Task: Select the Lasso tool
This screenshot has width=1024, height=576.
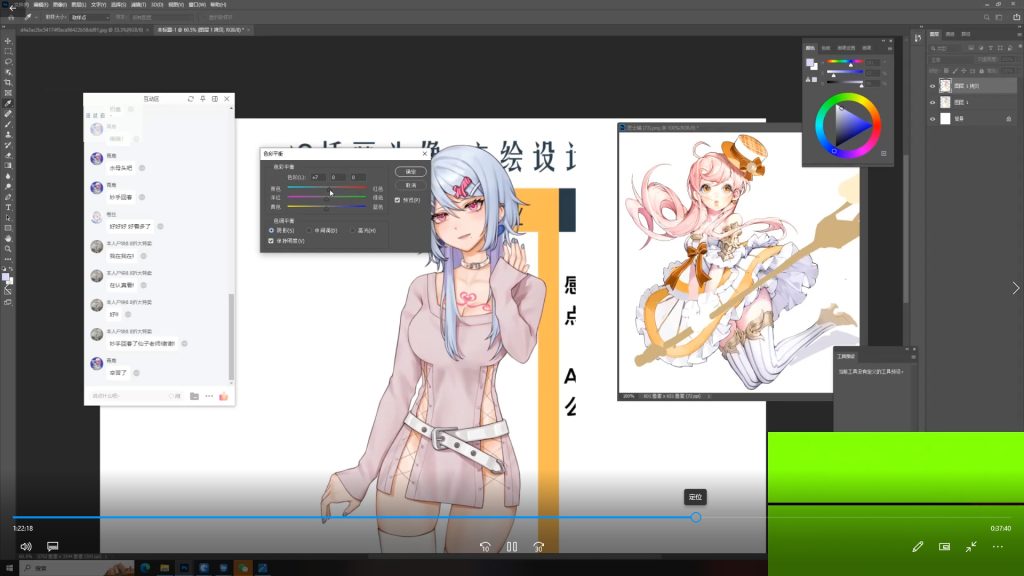Action: pyautogui.click(x=8, y=61)
